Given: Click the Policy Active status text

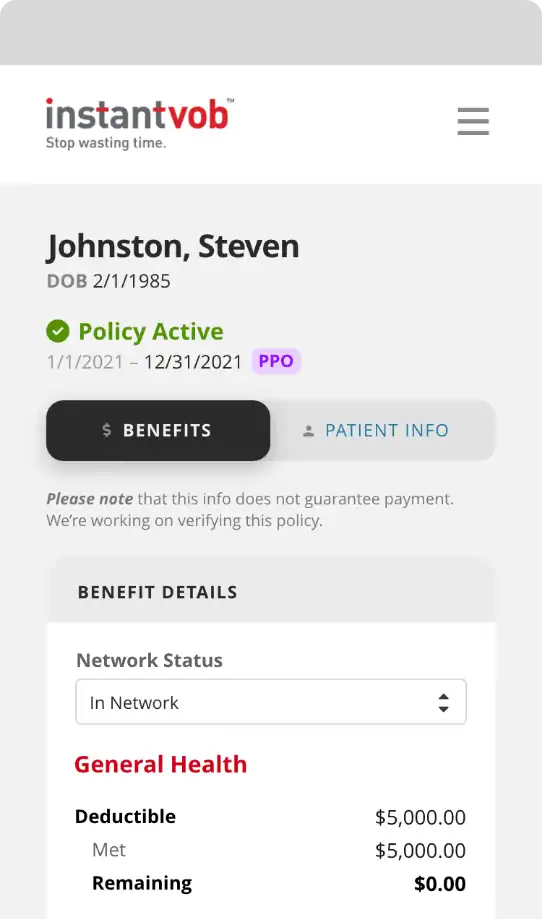Looking at the screenshot, I should coord(151,332).
